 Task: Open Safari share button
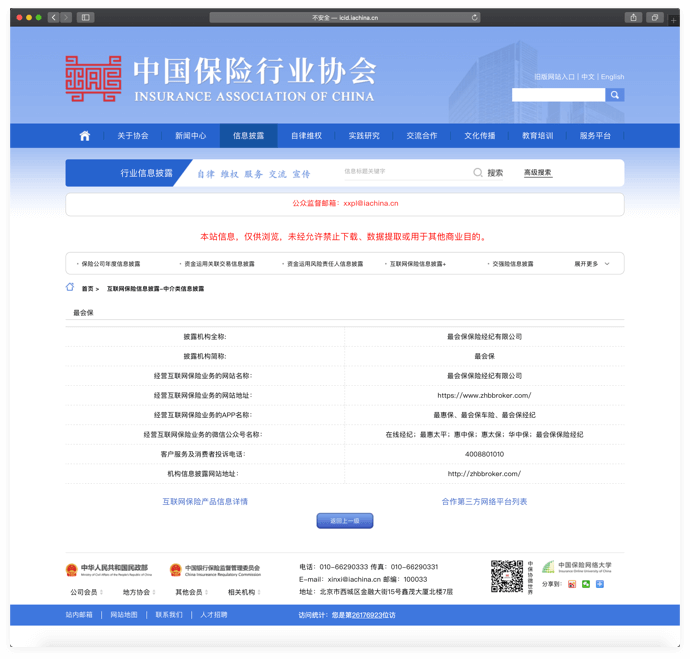[633, 18]
